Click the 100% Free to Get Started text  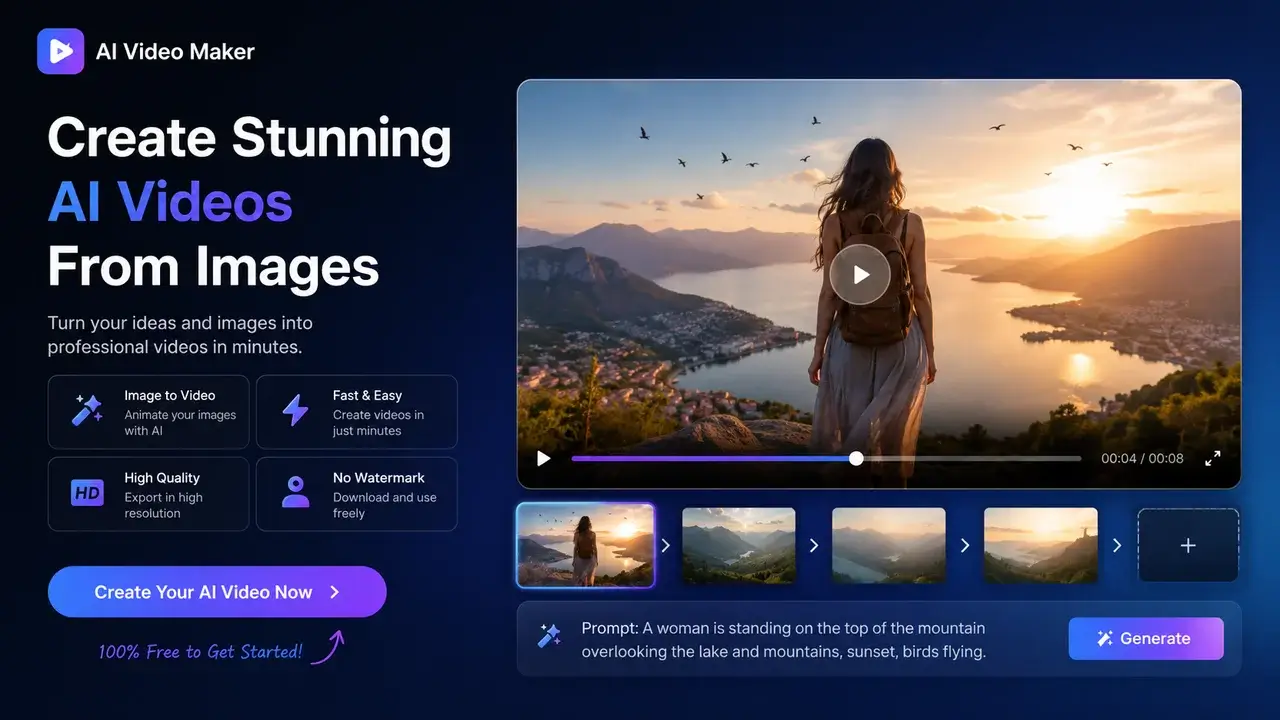pyautogui.click(x=200, y=652)
